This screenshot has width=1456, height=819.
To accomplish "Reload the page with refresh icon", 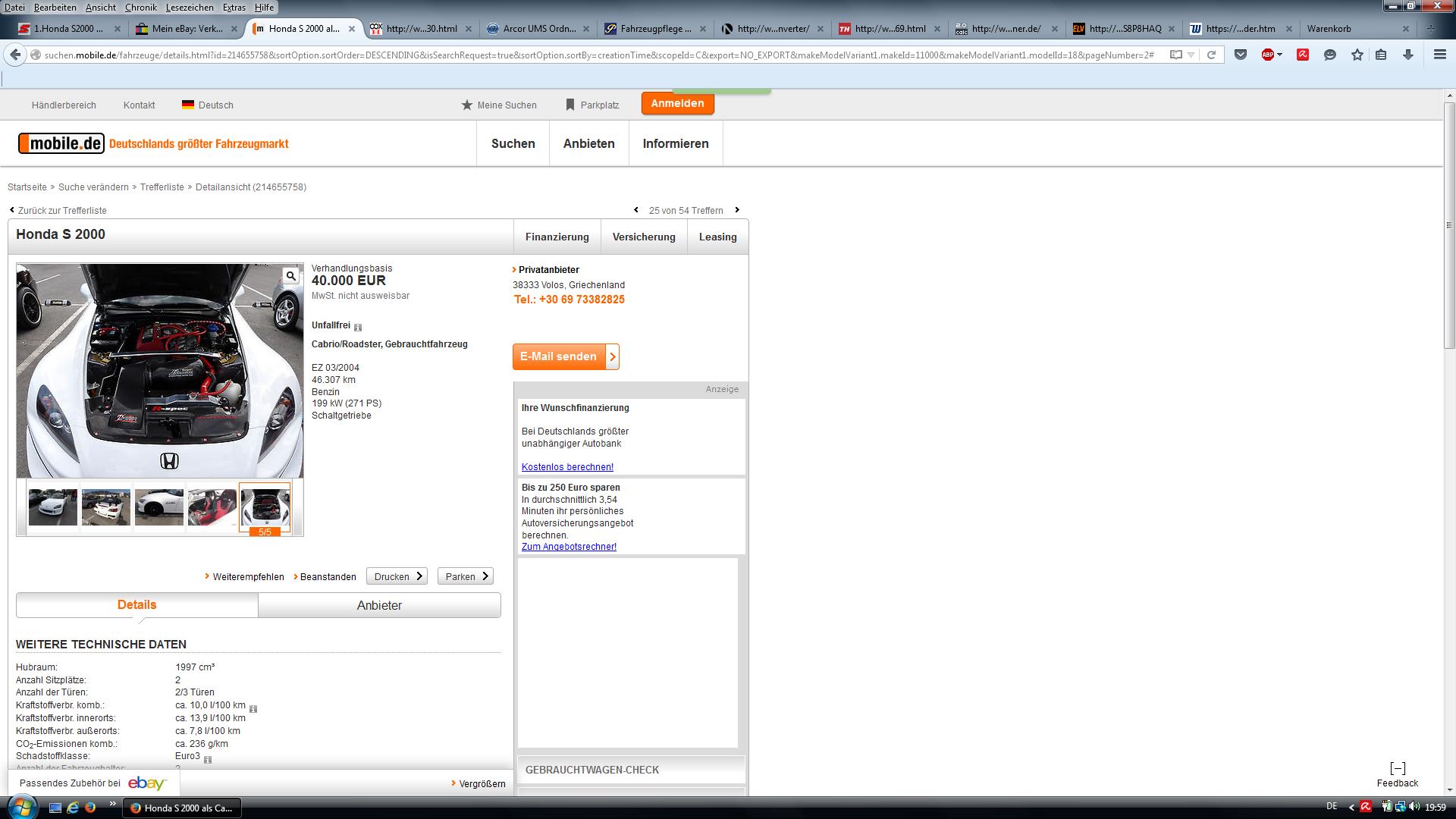I will tap(1211, 55).
